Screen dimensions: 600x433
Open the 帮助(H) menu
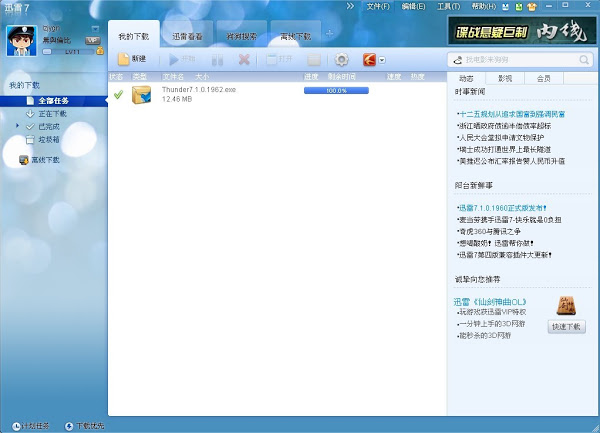(x=484, y=7)
